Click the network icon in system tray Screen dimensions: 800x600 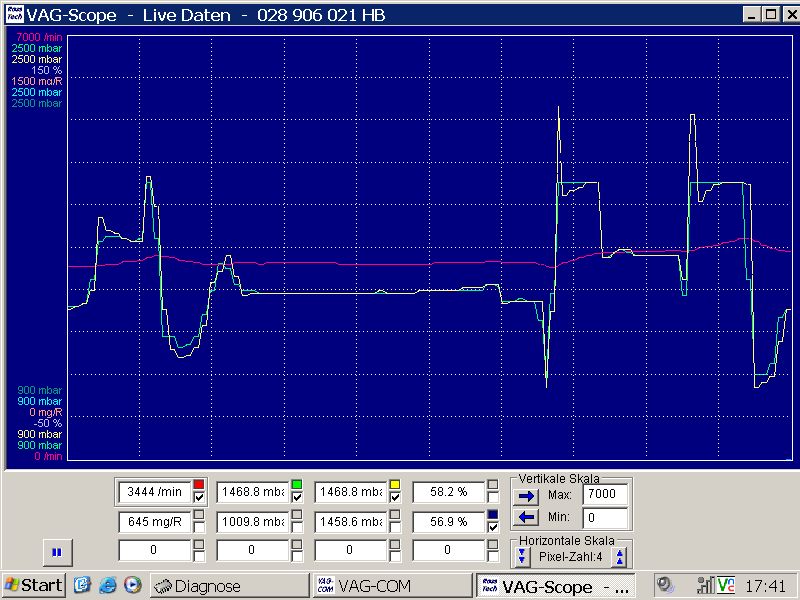705,585
